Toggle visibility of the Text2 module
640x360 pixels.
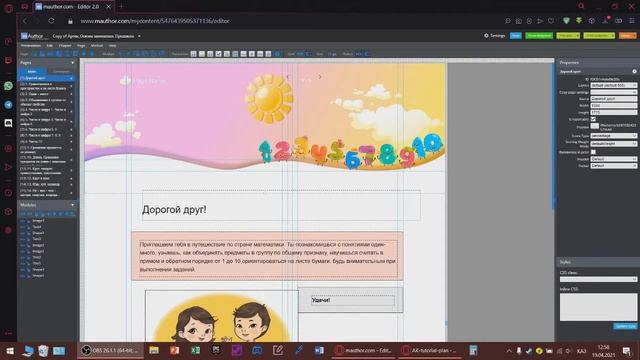(22, 258)
